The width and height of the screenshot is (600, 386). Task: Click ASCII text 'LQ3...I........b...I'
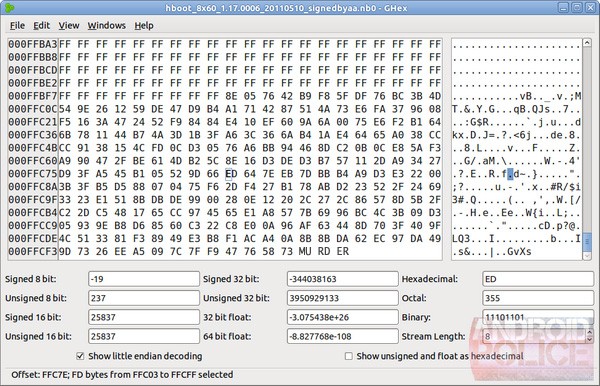(516, 239)
